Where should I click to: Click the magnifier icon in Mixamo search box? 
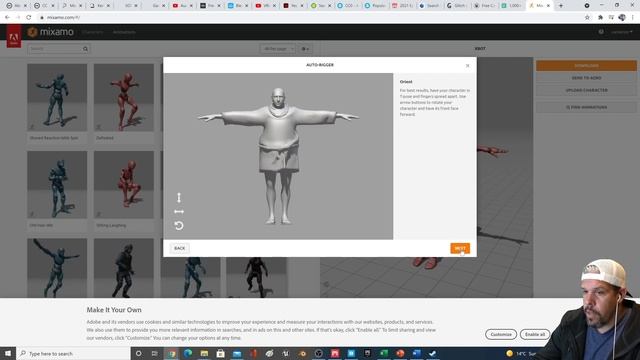pos(85,49)
